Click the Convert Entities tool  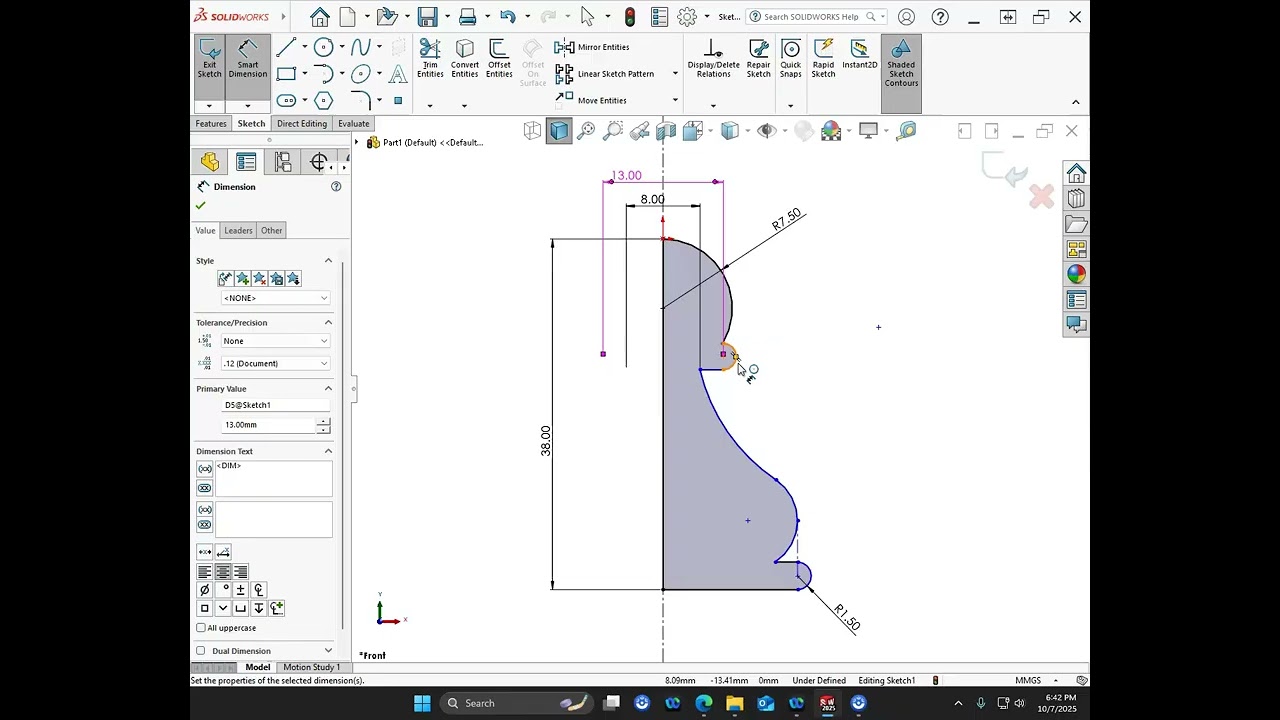465,59
